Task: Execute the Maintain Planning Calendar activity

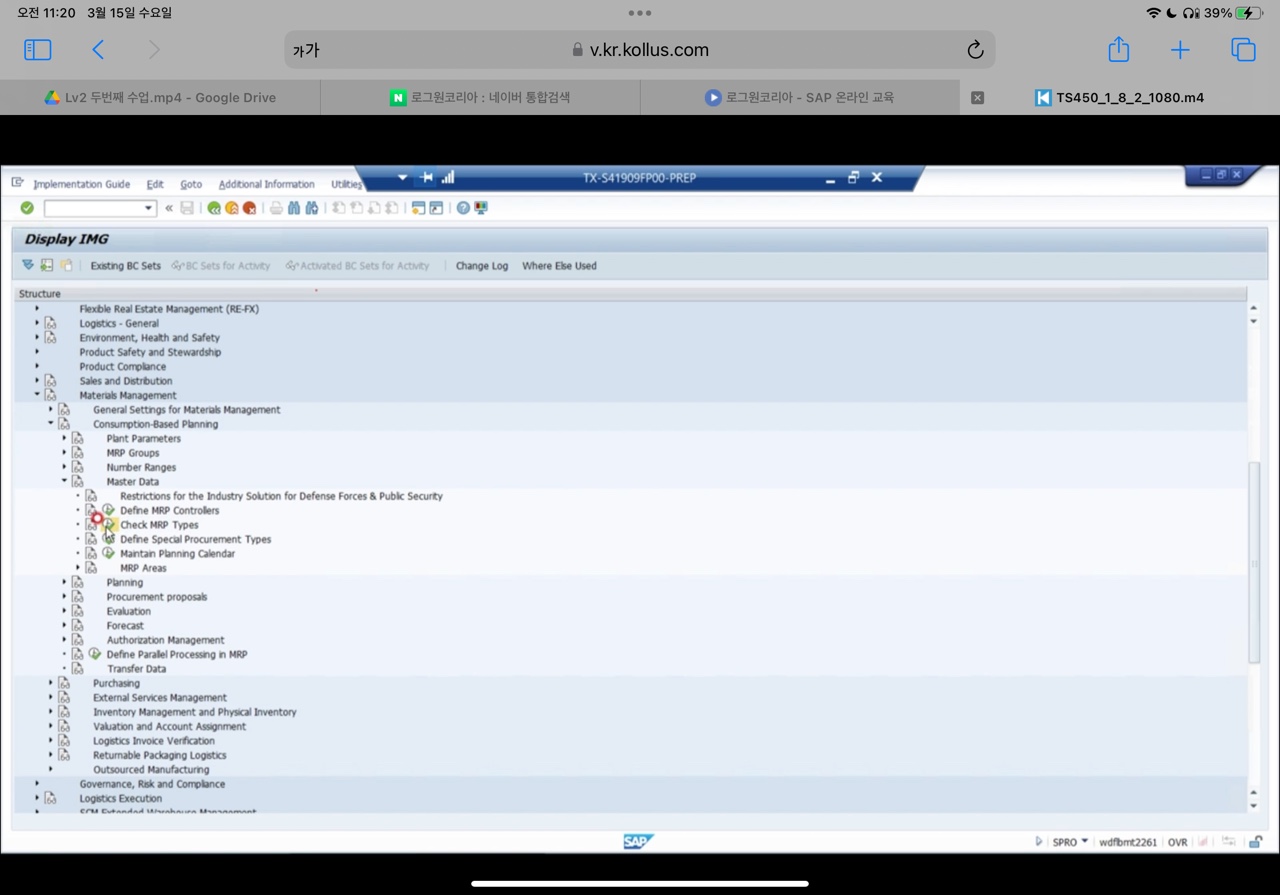Action: 108,553
